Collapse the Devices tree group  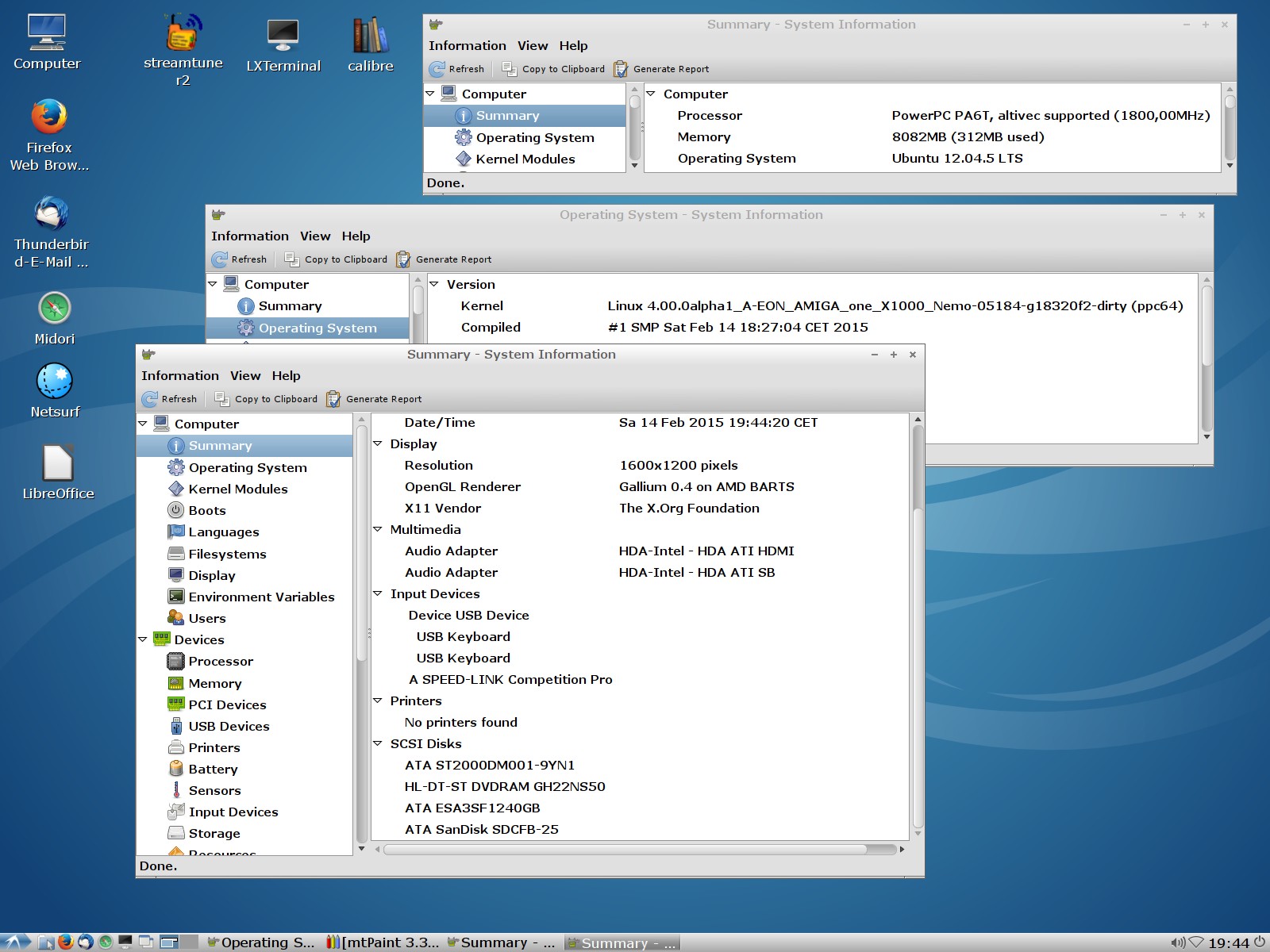(x=143, y=639)
